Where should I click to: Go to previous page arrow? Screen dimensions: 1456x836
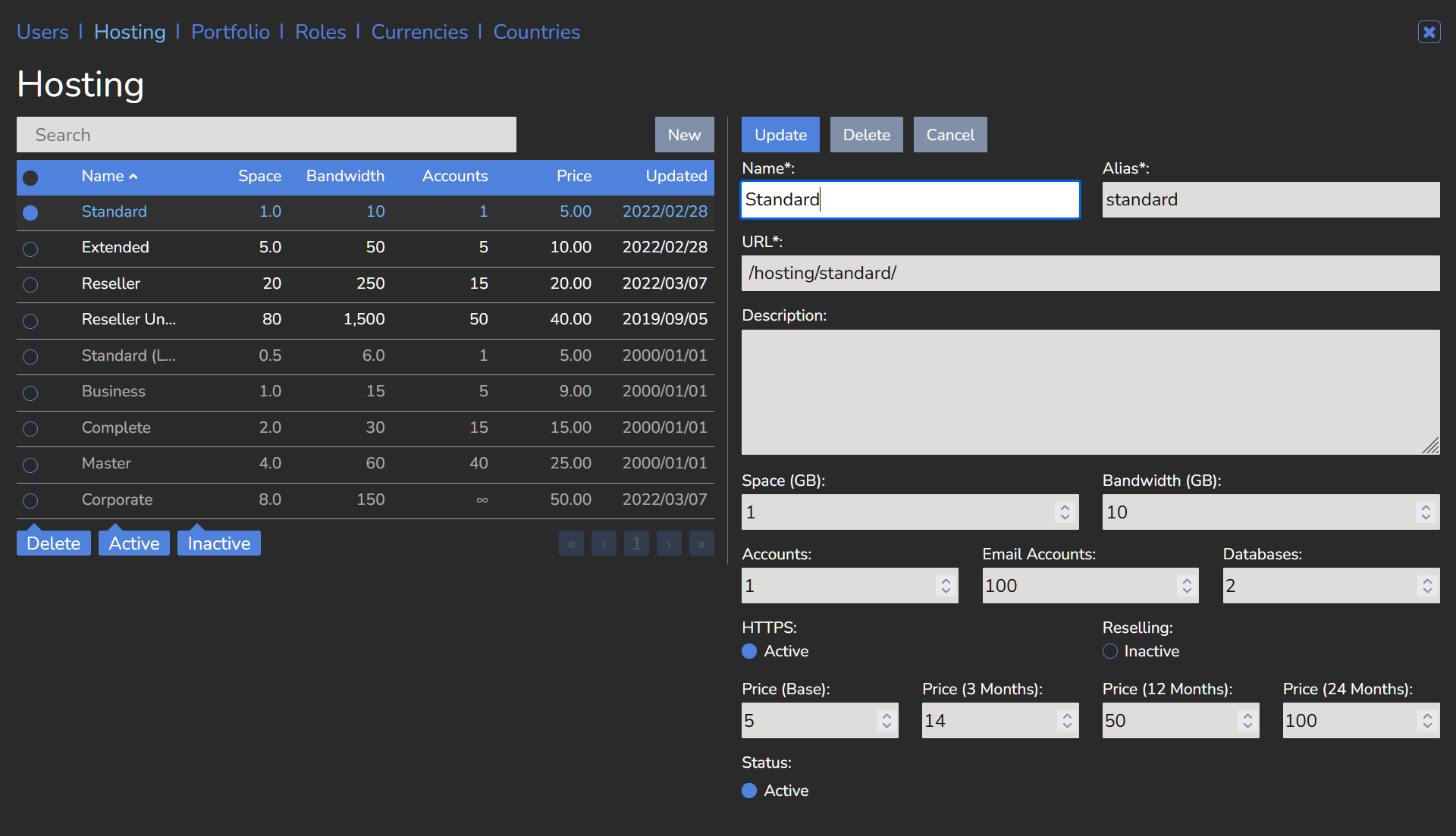(604, 543)
